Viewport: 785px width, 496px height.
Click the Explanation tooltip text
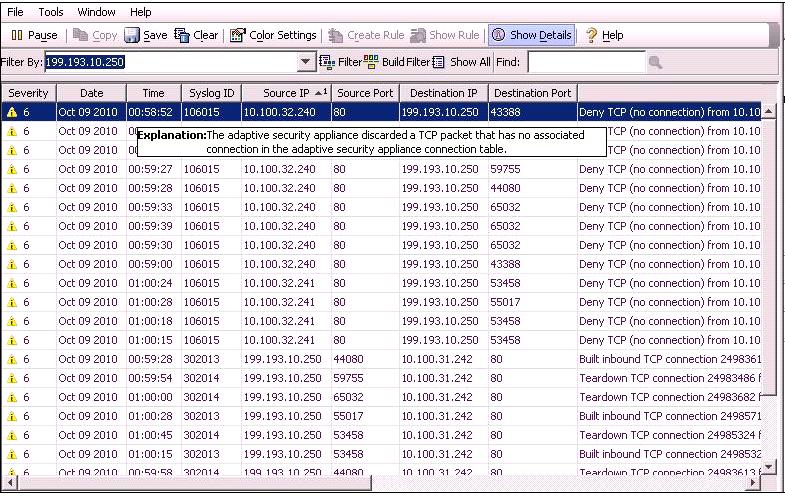(x=371, y=142)
